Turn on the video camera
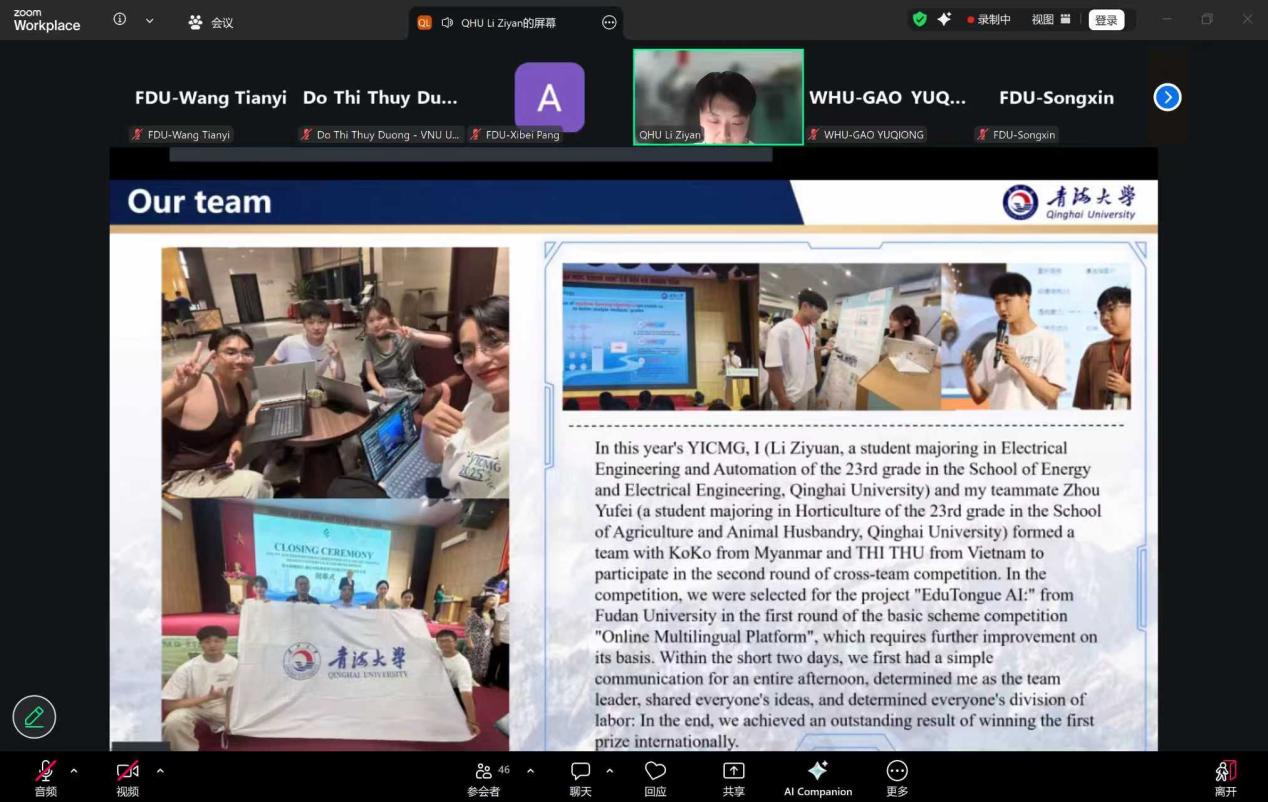The image size is (1268, 802). click(x=127, y=771)
